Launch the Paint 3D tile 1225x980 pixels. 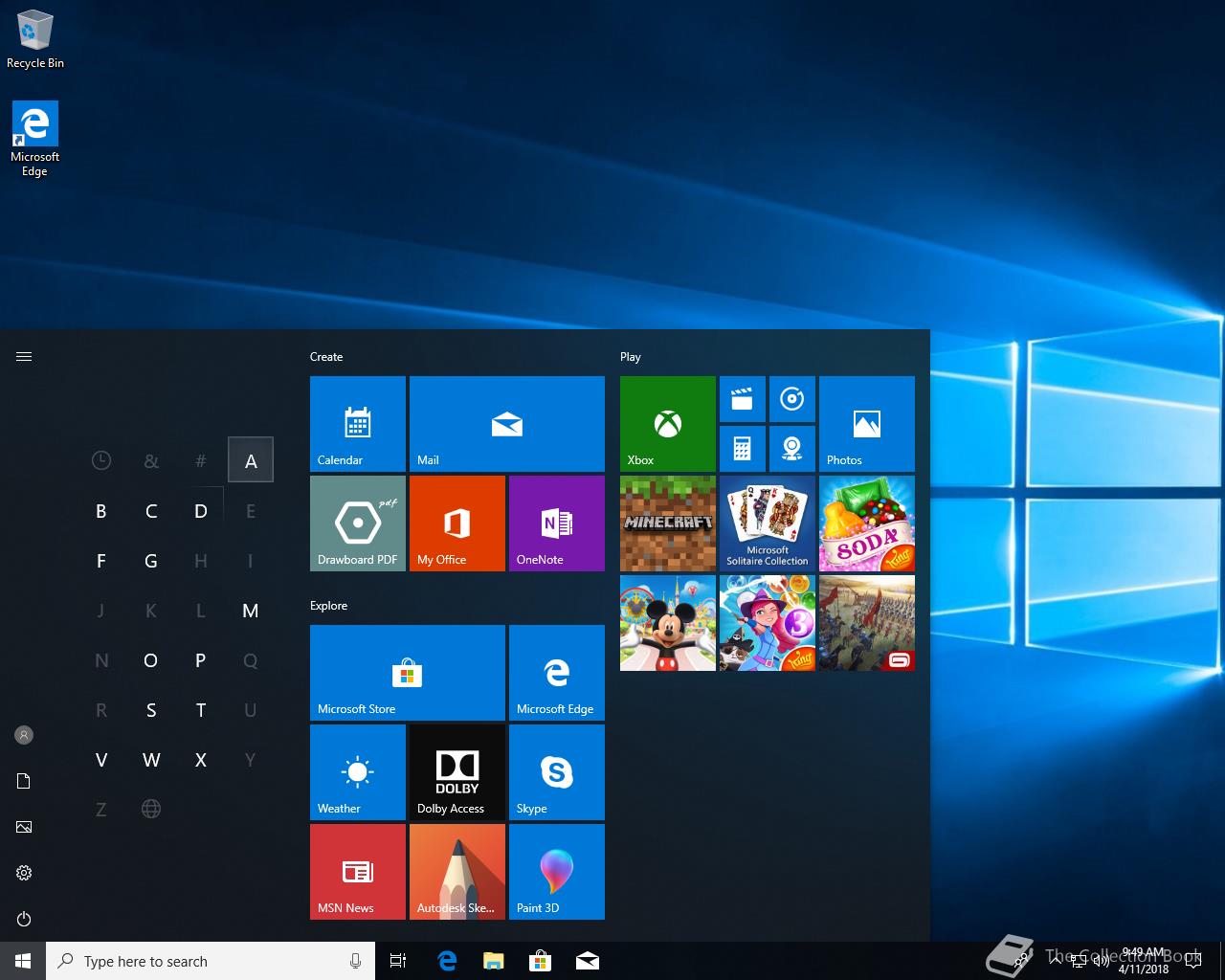[x=557, y=872]
